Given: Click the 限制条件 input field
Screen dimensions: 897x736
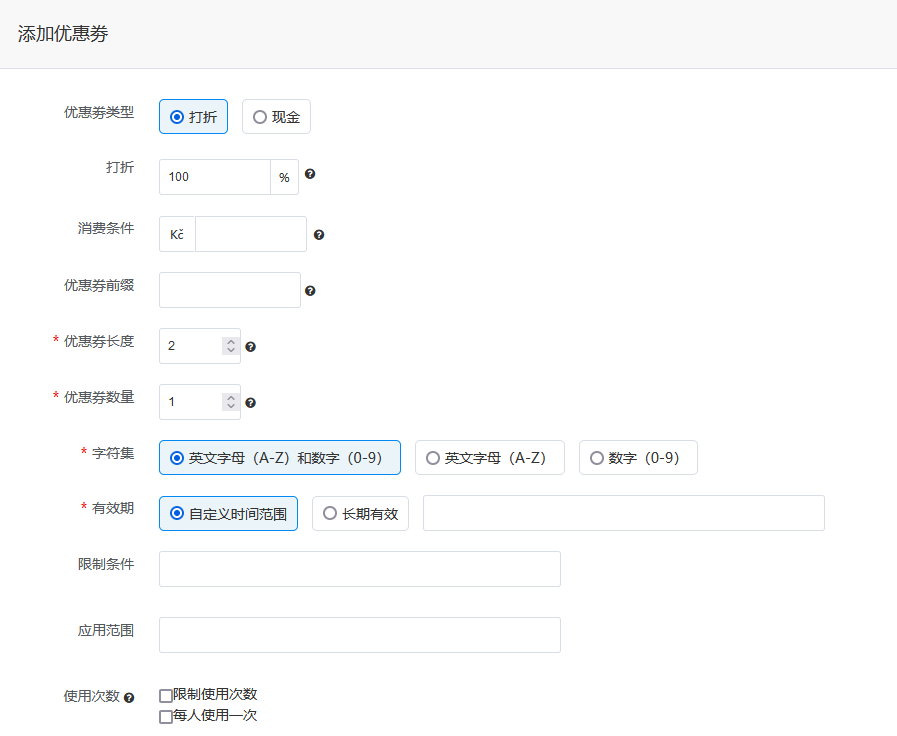Looking at the screenshot, I should (x=359, y=568).
